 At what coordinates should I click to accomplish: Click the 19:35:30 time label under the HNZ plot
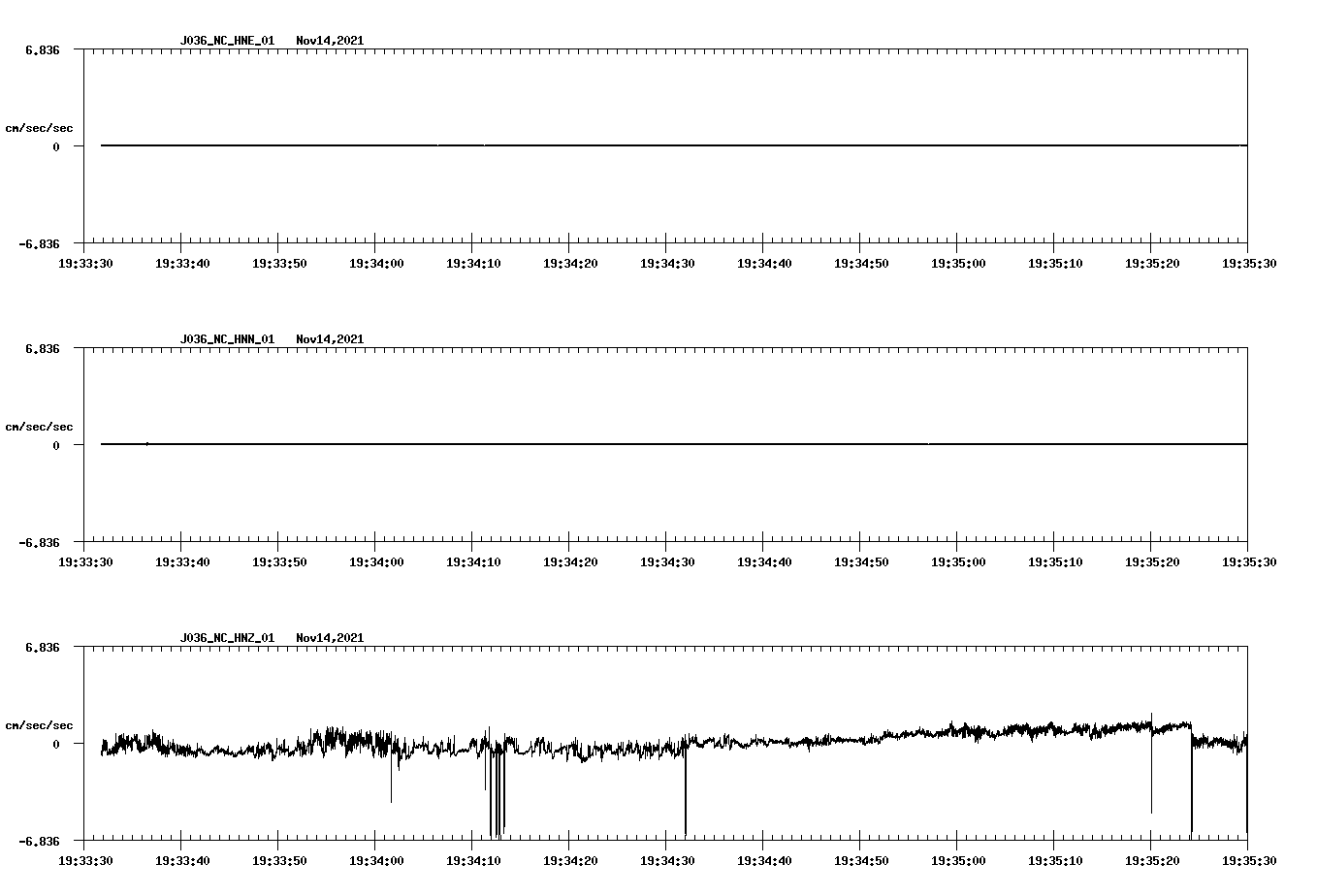1249,860
